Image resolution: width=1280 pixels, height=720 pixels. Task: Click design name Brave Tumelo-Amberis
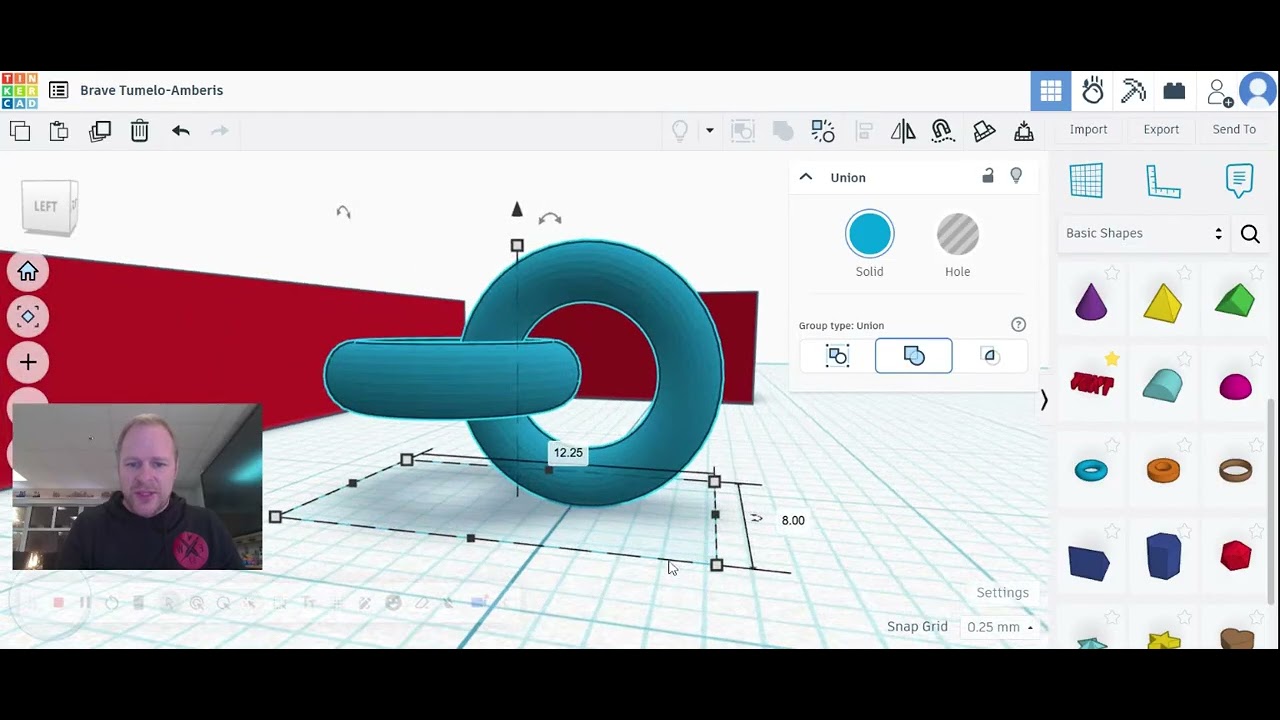pyautogui.click(x=152, y=90)
